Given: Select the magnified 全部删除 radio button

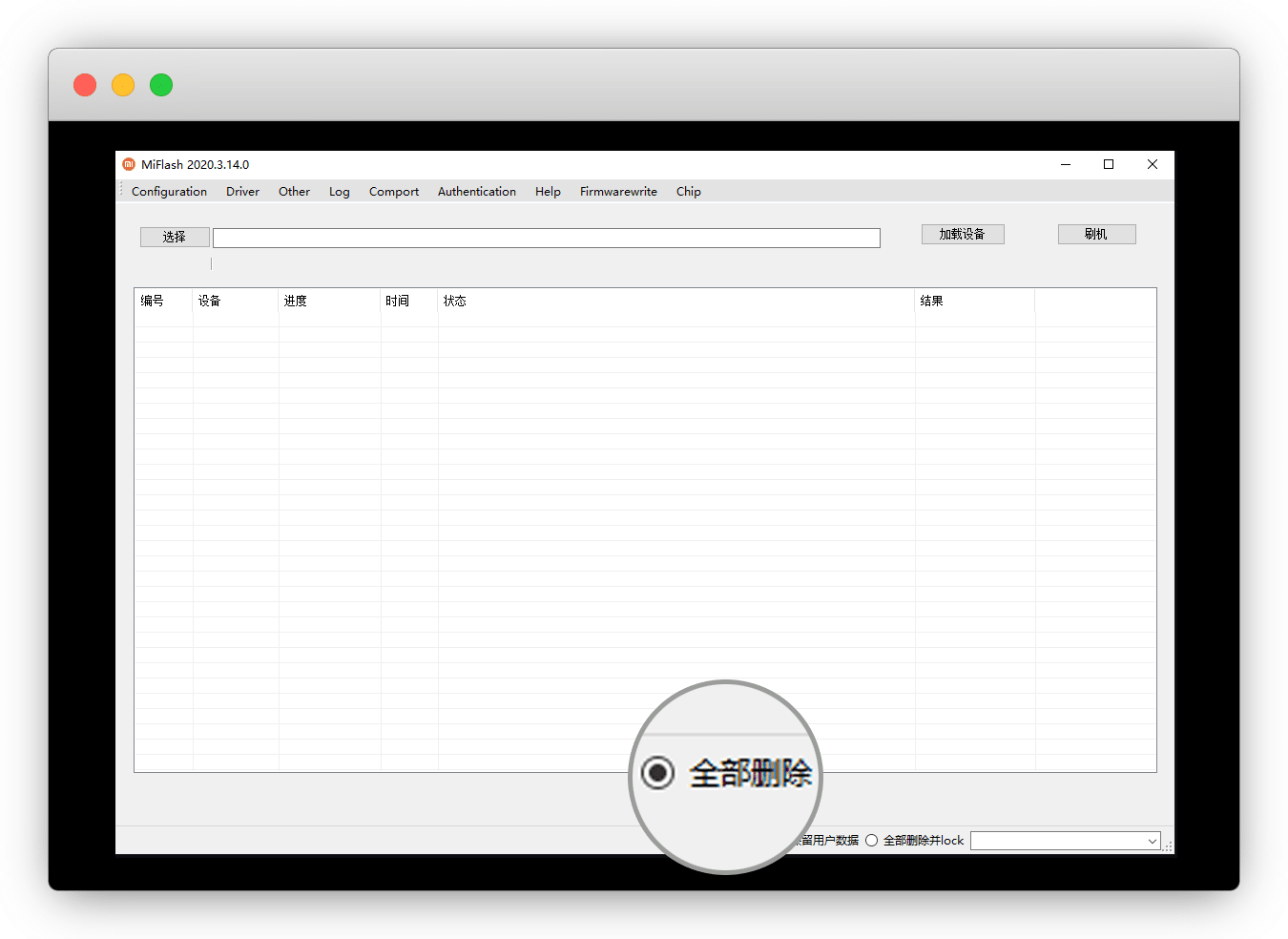Looking at the screenshot, I should (x=658, y=772).
